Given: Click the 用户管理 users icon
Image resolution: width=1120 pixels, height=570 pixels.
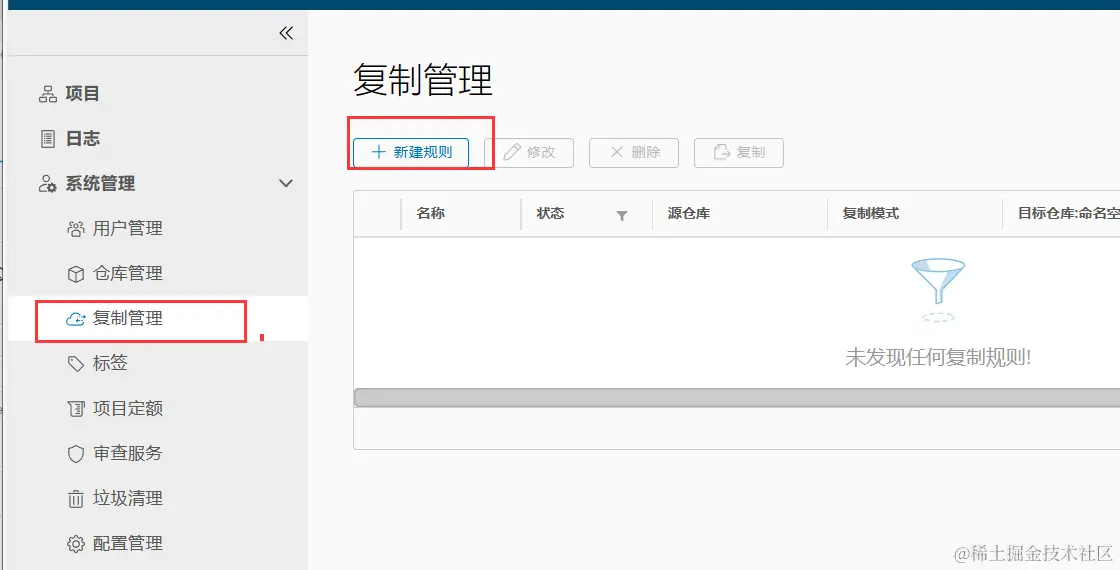Looking at the screenshot, I should click(x=76, y=229).
